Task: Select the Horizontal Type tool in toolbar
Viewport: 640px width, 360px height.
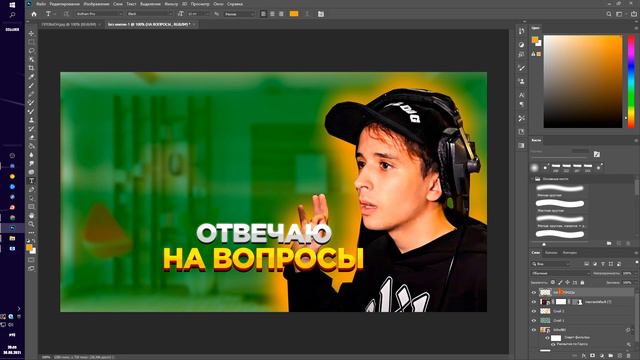Action: tap(31, 181)
